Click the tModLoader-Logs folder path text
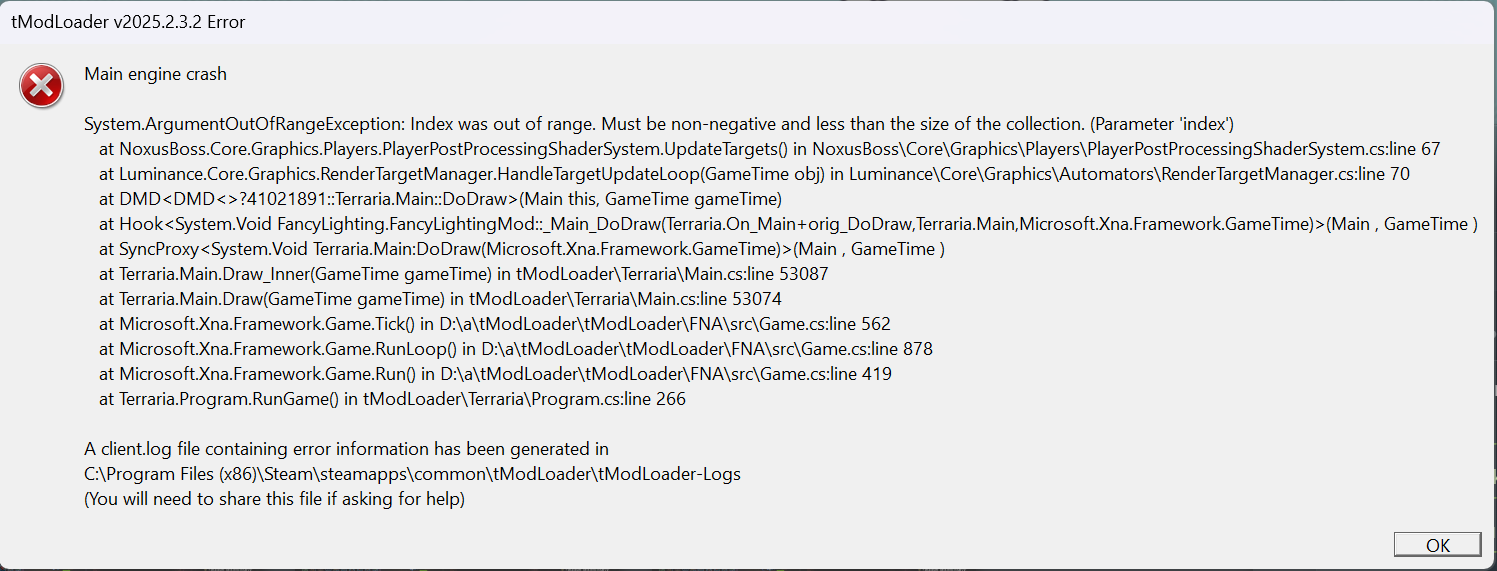 412,474
